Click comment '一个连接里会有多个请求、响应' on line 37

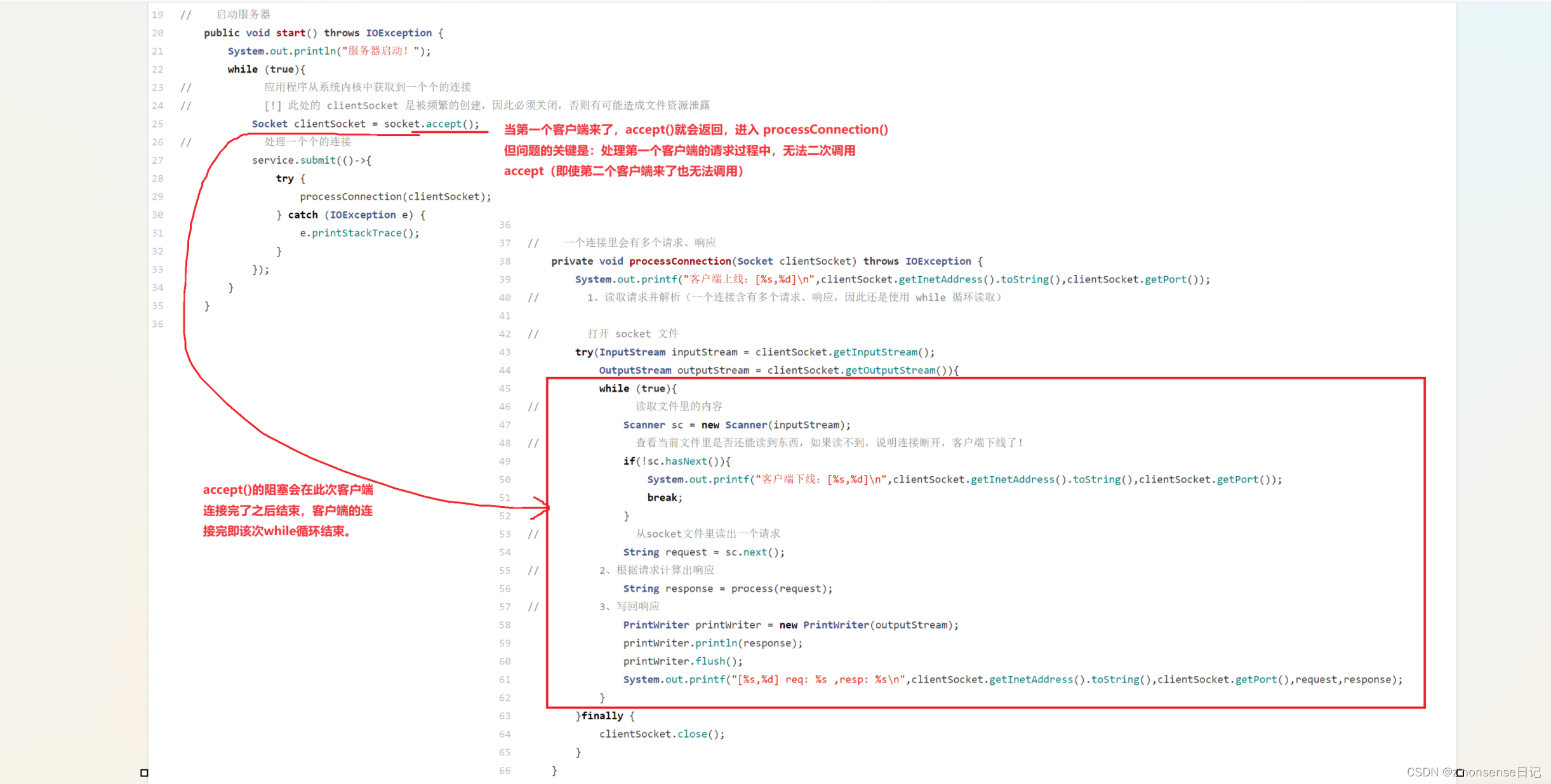point(640,243)
